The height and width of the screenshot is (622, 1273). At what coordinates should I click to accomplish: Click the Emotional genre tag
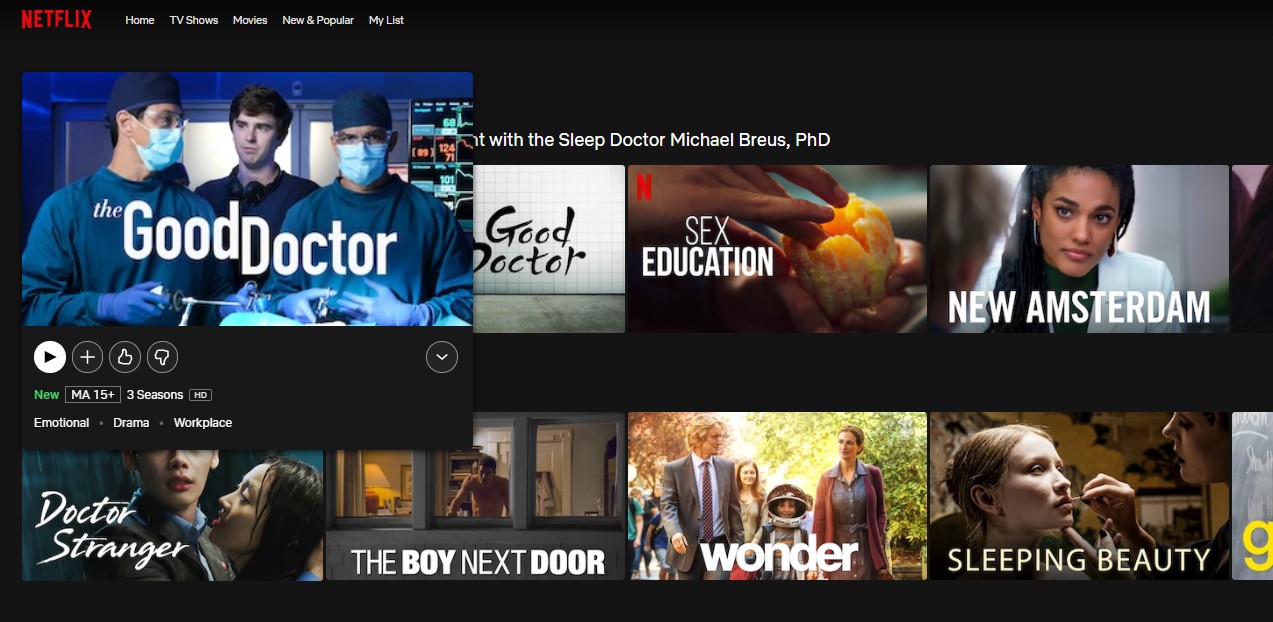tap(62, 423)
